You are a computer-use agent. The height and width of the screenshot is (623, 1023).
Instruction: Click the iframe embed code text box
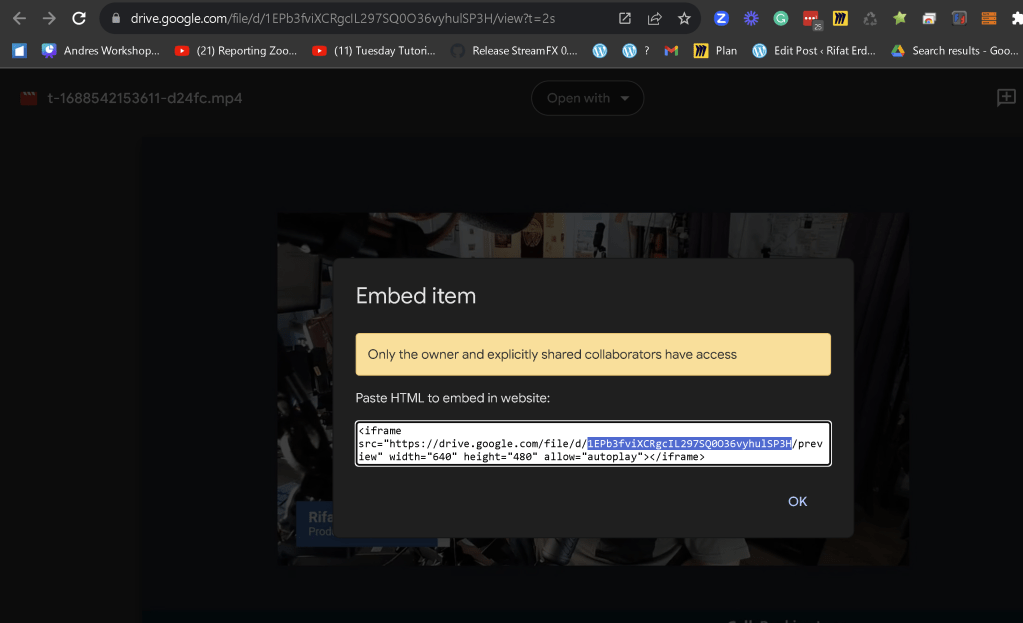(x=593, y=444)
